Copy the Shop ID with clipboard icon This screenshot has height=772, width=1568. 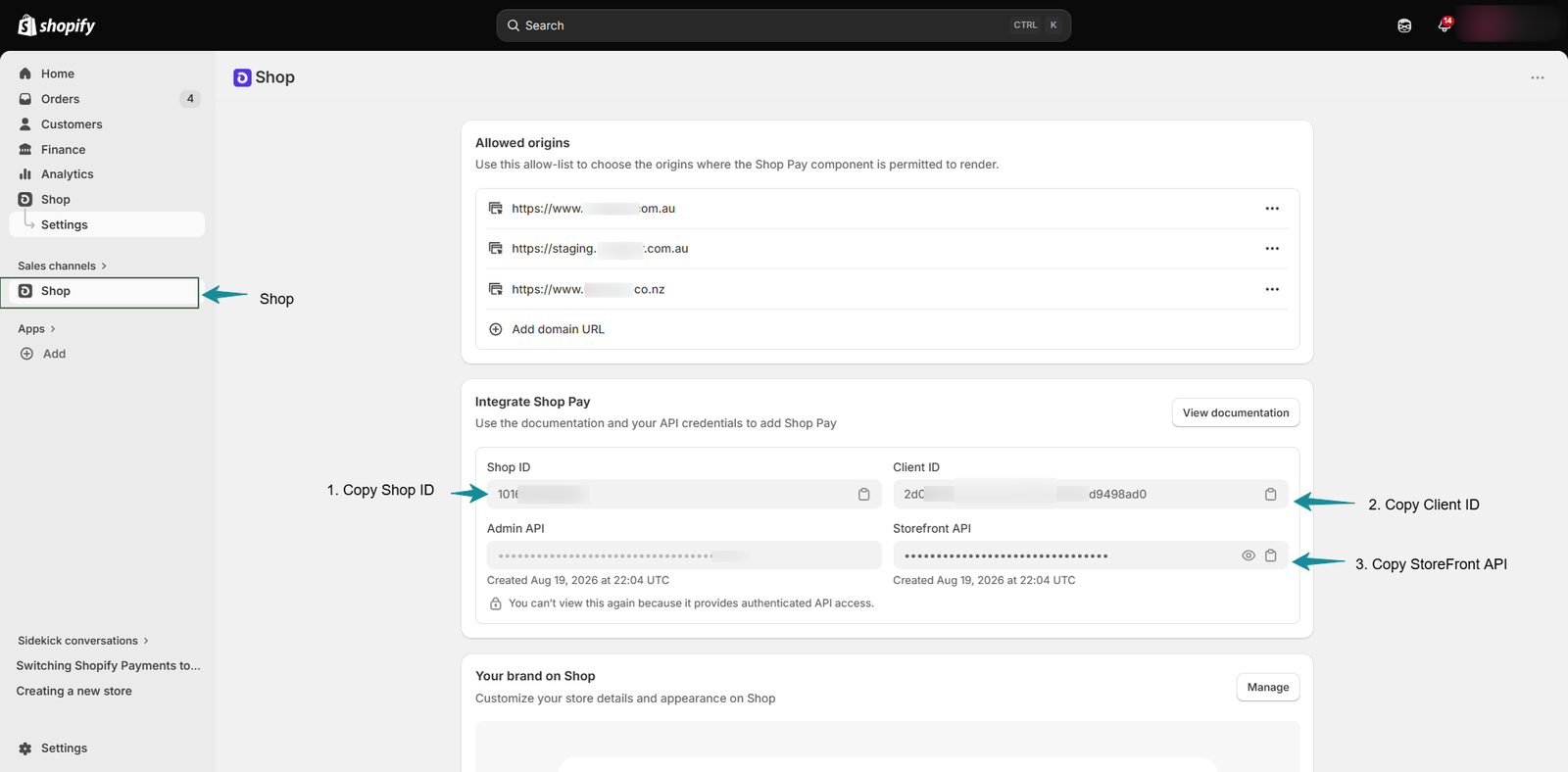point(863,495)
